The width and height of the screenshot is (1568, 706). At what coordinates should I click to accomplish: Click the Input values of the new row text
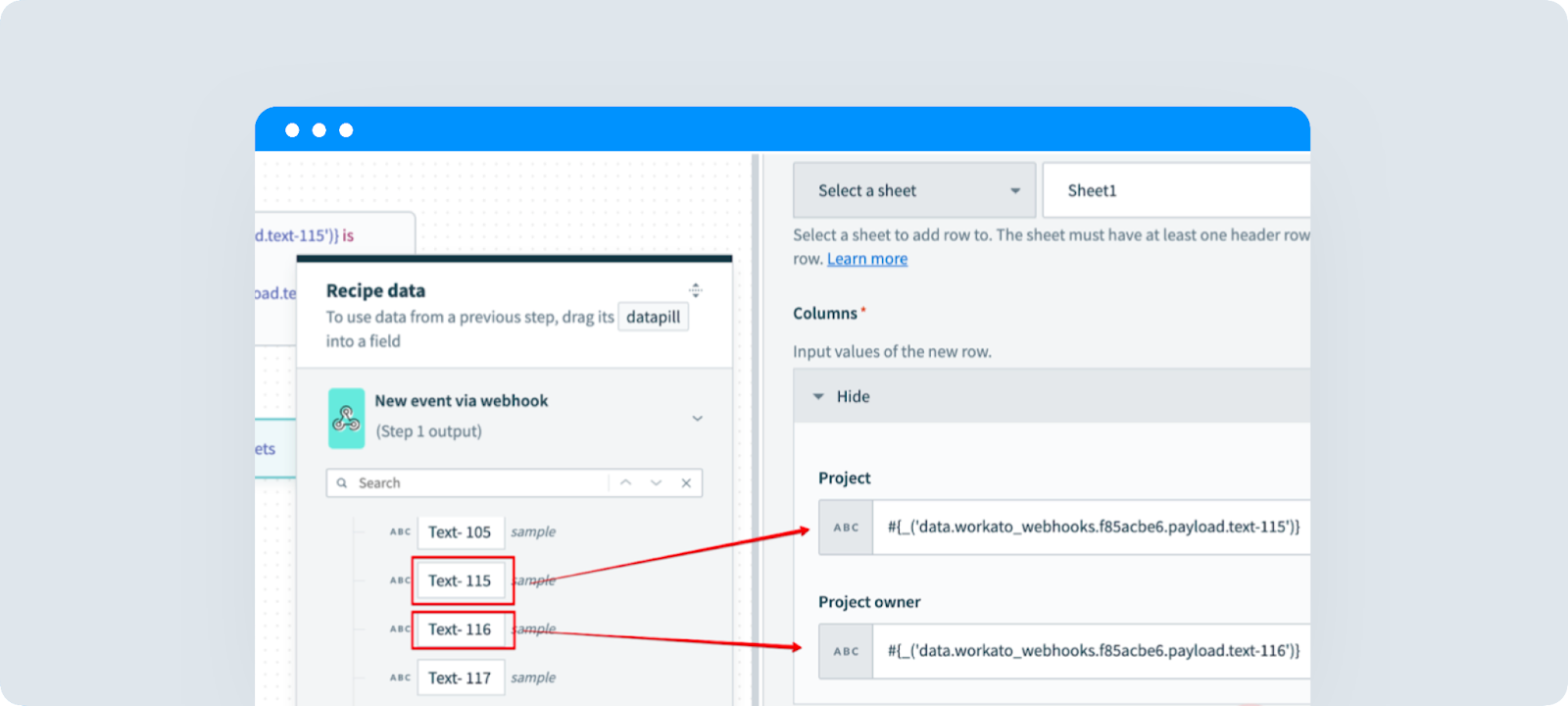pos(892,351)
